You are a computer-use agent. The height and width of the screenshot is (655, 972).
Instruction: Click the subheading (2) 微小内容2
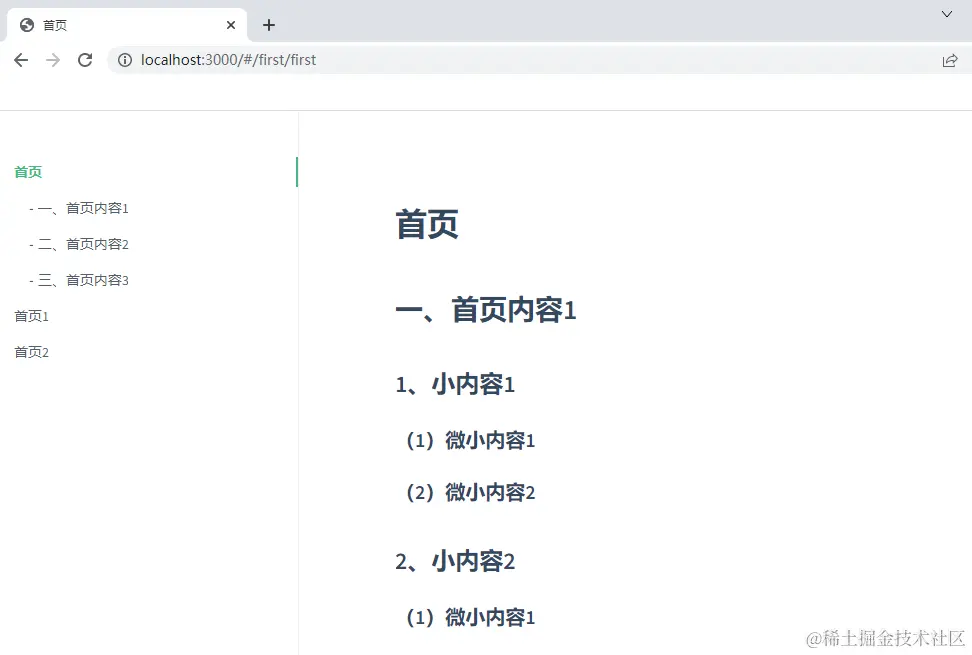pyautogui.click(x=470, y=493)
